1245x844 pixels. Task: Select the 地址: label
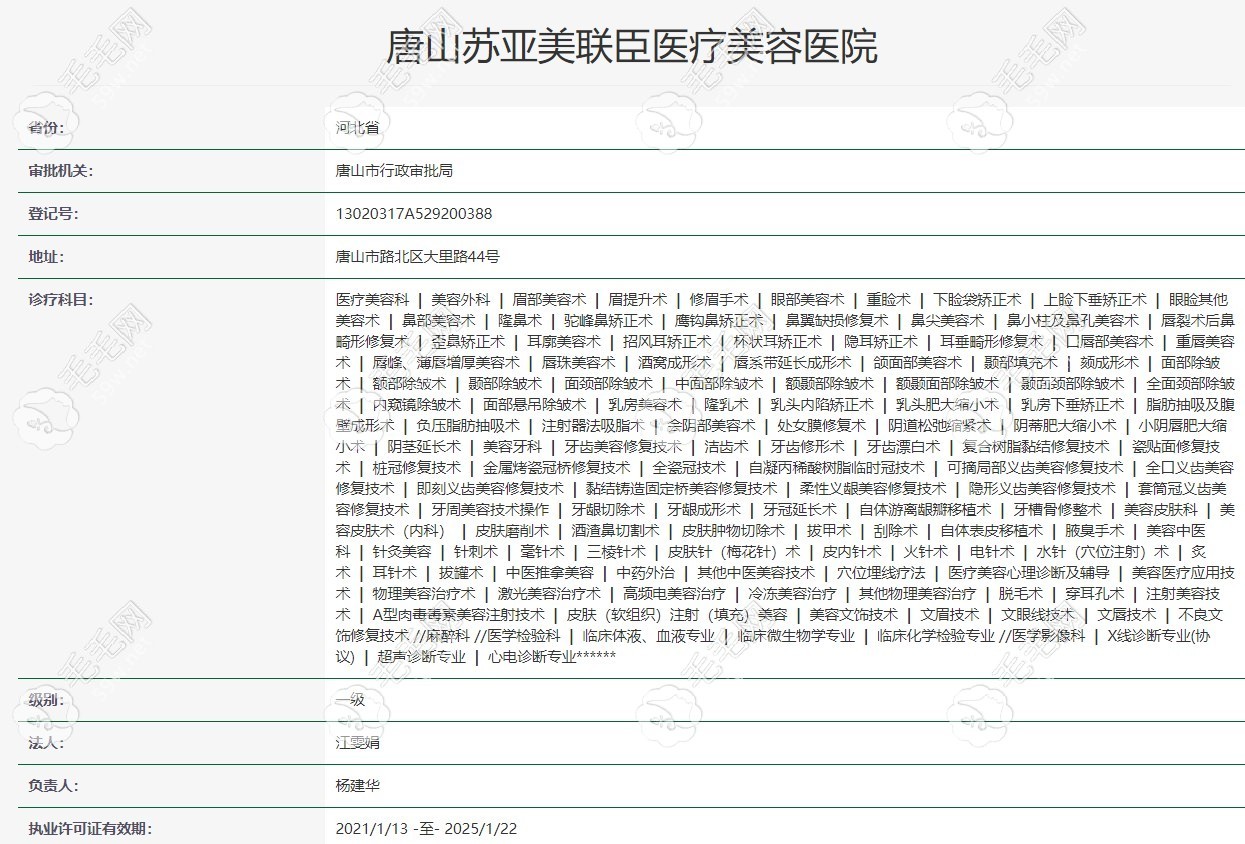click(47, 257)
